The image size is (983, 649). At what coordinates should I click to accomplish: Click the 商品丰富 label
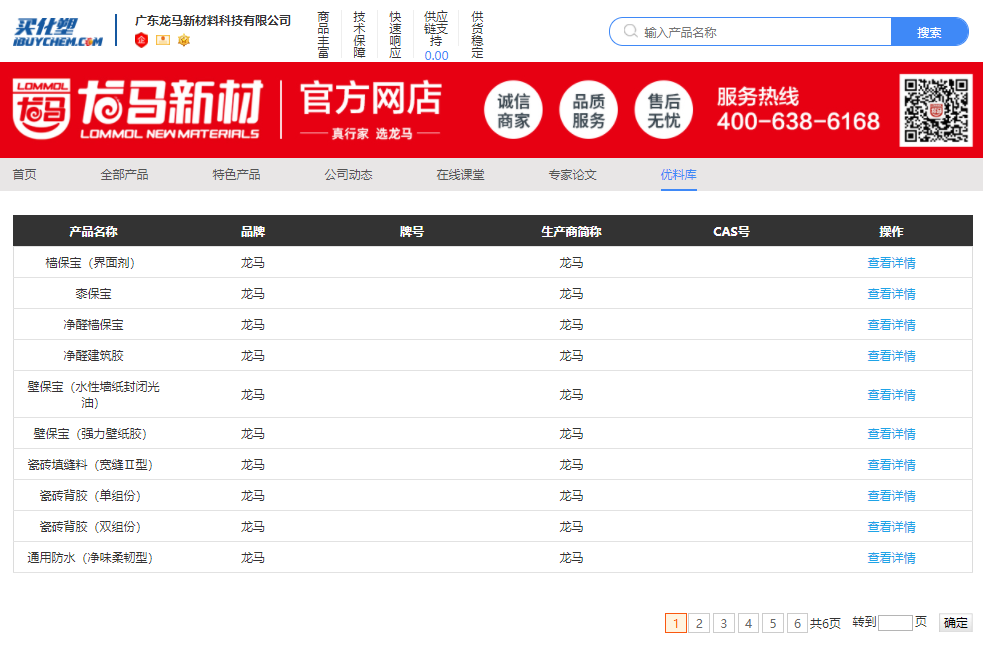click(323, 34)
